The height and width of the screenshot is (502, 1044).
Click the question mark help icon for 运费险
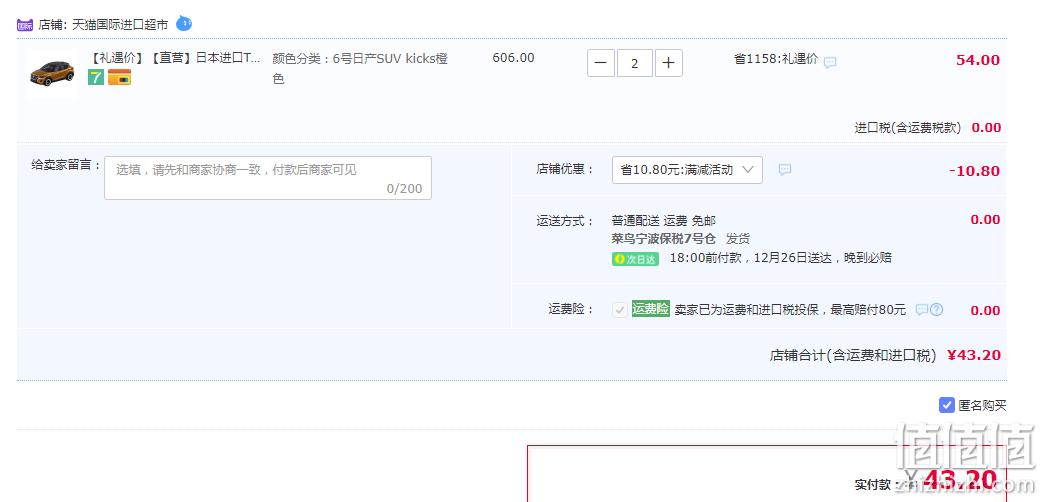click(x=937, y=310)
